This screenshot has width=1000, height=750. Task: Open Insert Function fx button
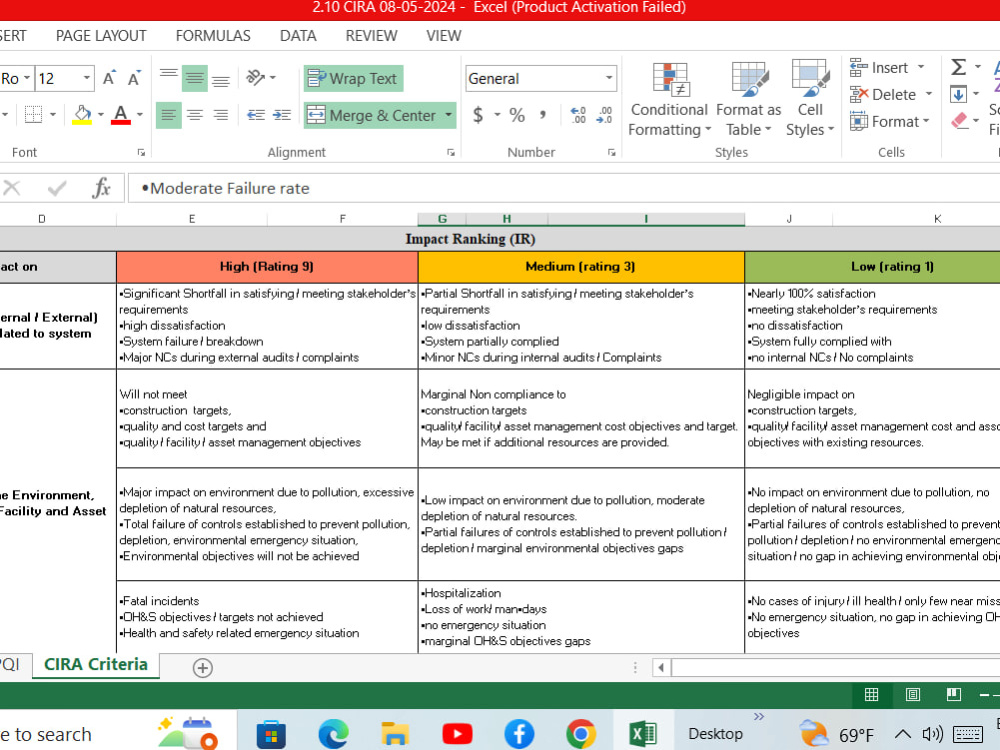coord(101,188)
